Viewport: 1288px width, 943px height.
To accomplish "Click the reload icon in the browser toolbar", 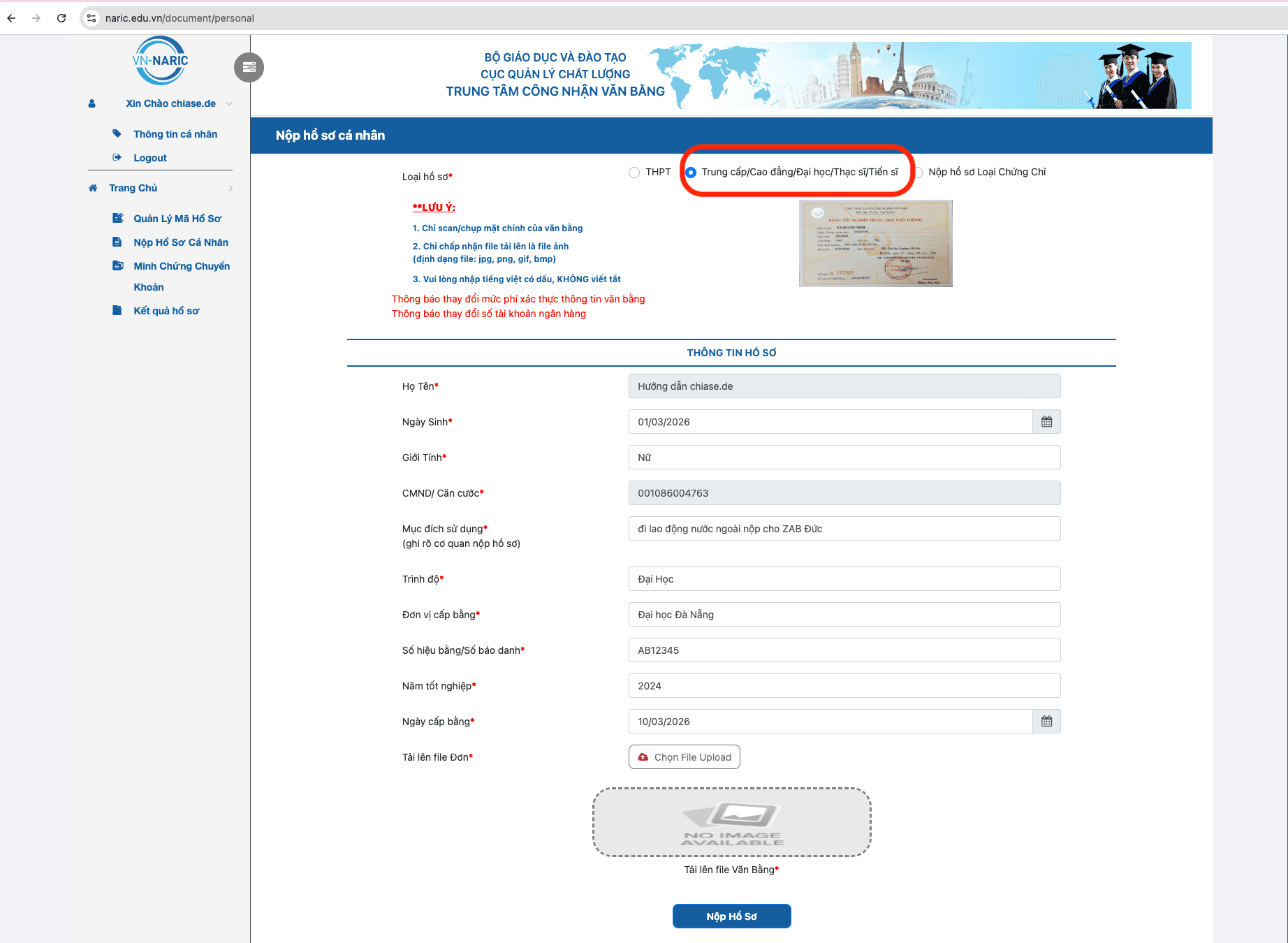I will point(61,18).
